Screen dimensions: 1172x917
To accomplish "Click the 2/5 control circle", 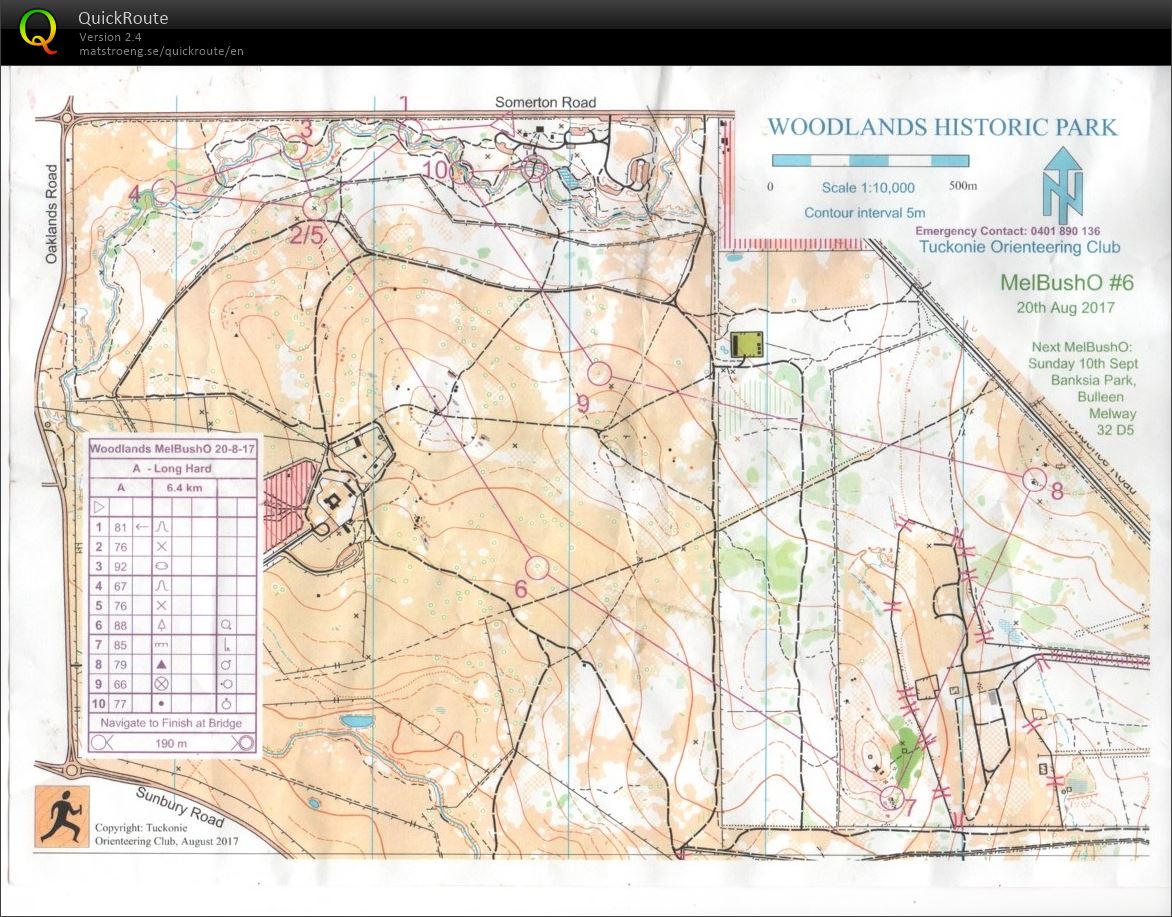I will 313,207.
